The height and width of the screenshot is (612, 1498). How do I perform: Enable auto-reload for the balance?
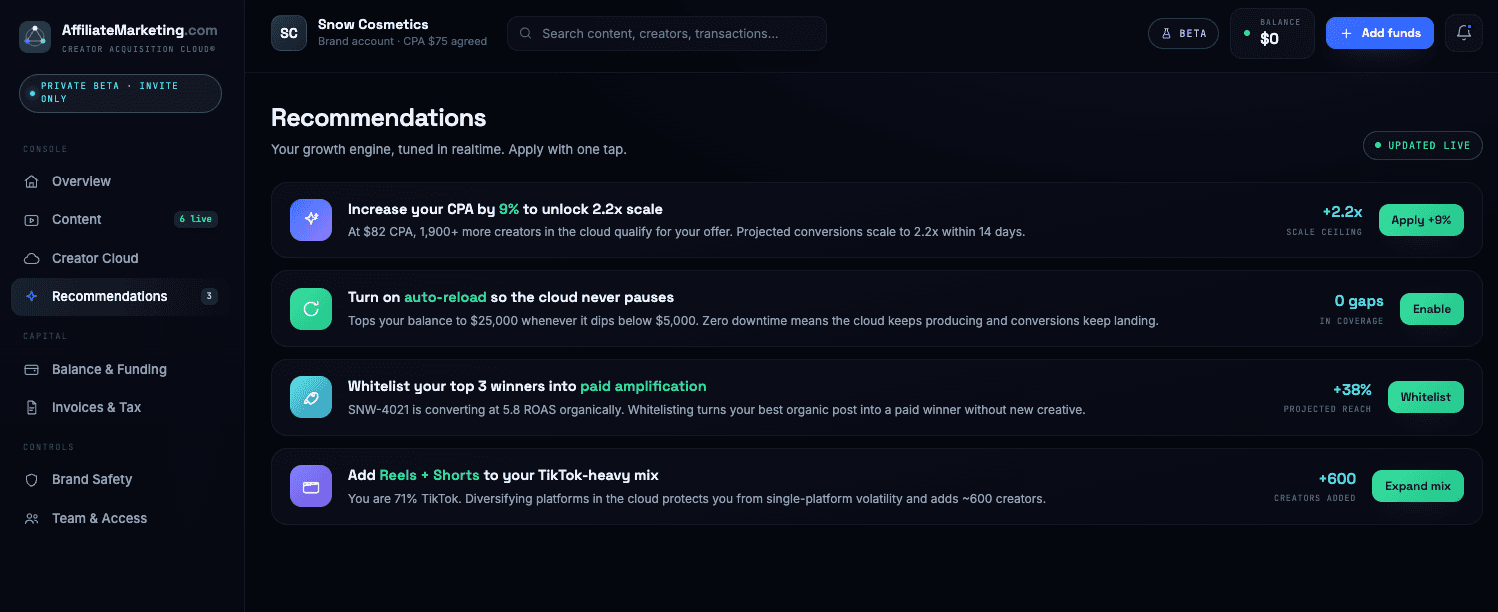(1432, 309)
